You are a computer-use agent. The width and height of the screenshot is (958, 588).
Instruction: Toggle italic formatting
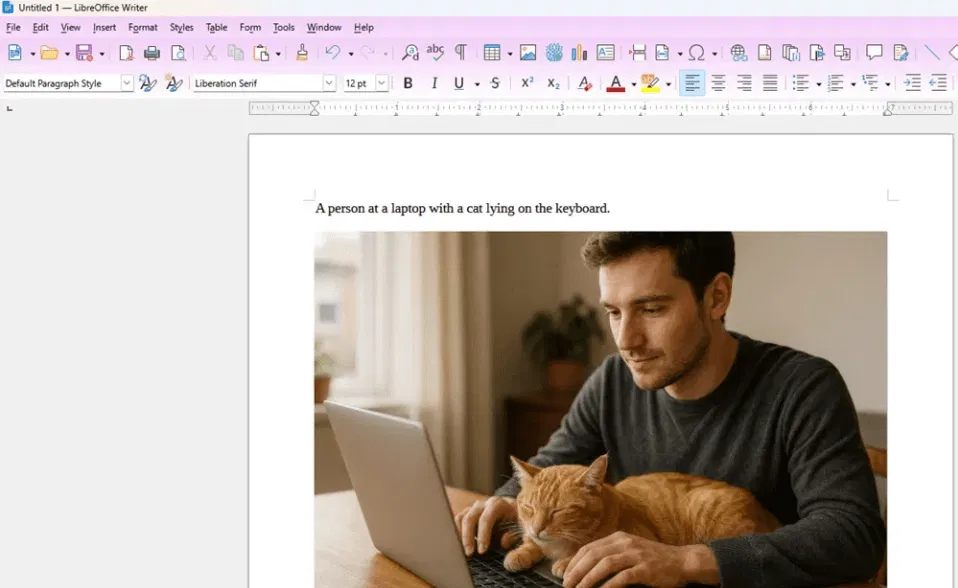coord(434,82)
